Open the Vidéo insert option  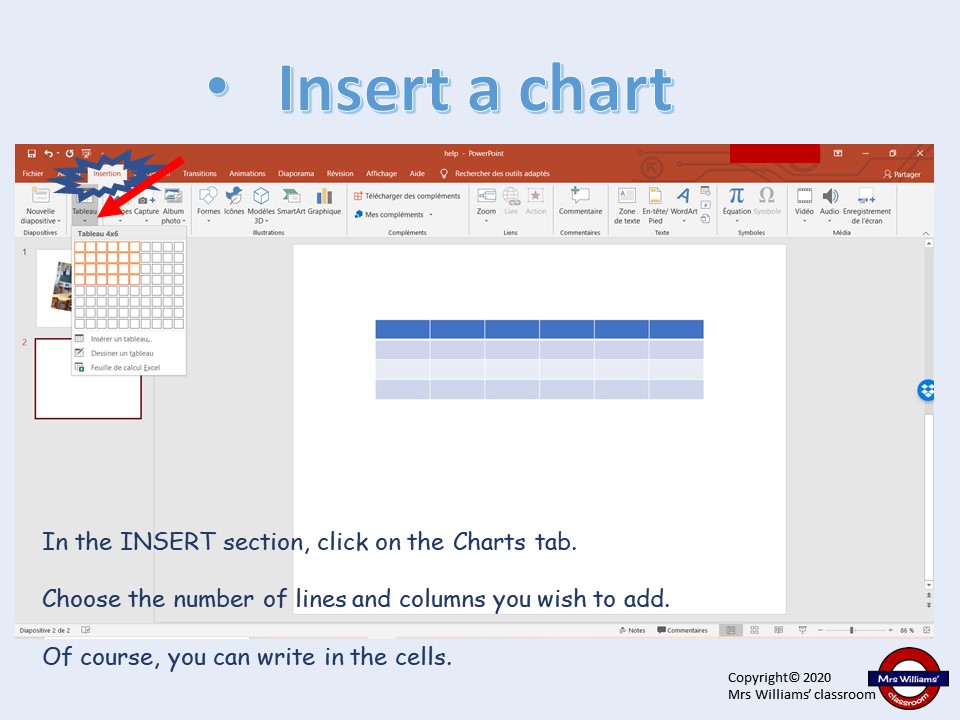(x=804, y=204)
